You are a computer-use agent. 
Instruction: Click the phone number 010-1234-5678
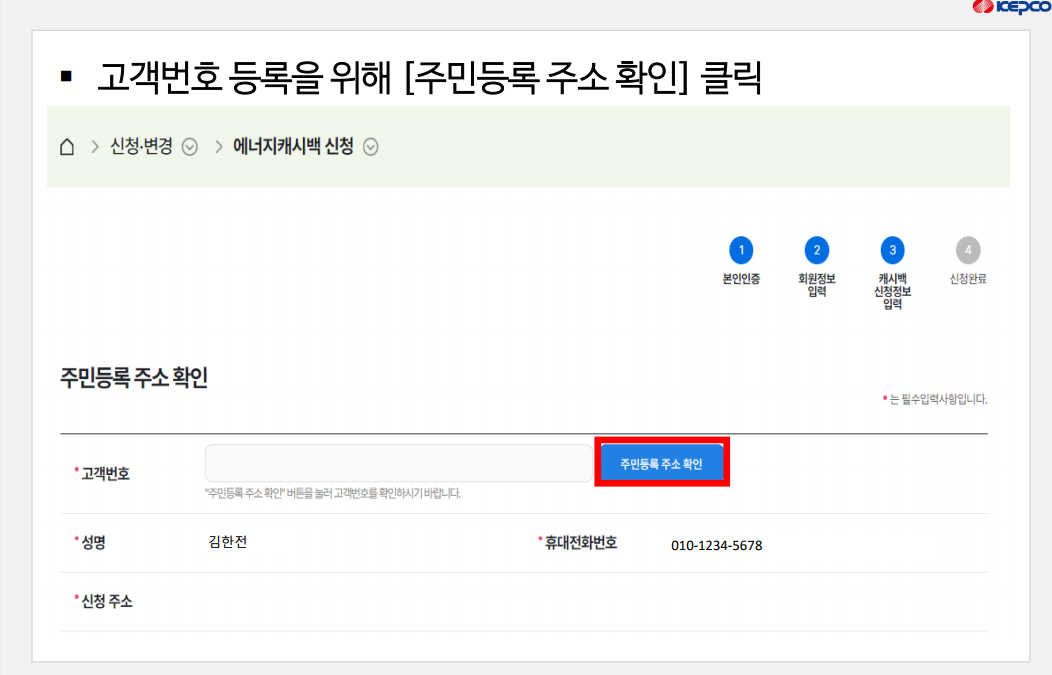click(717, 545)
